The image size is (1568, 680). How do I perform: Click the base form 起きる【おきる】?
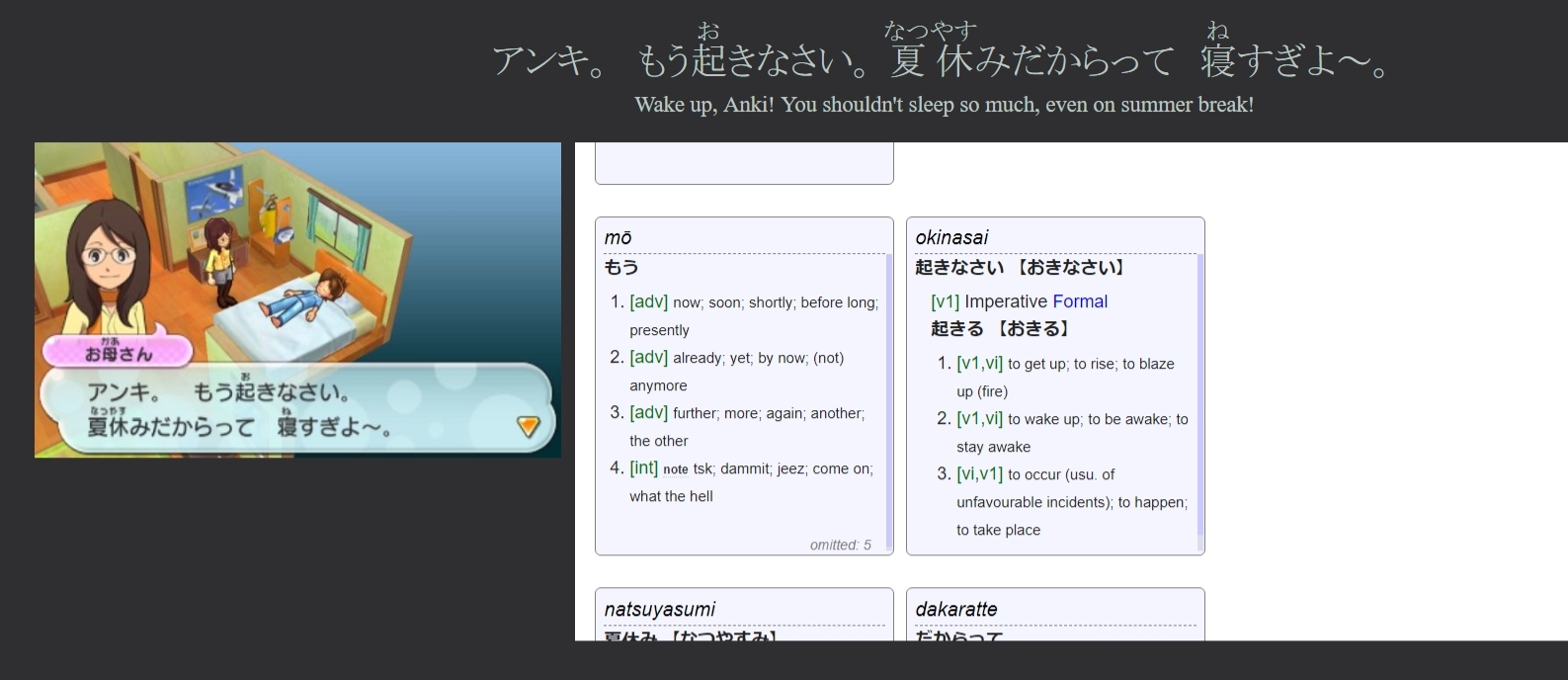[1001, 329]
